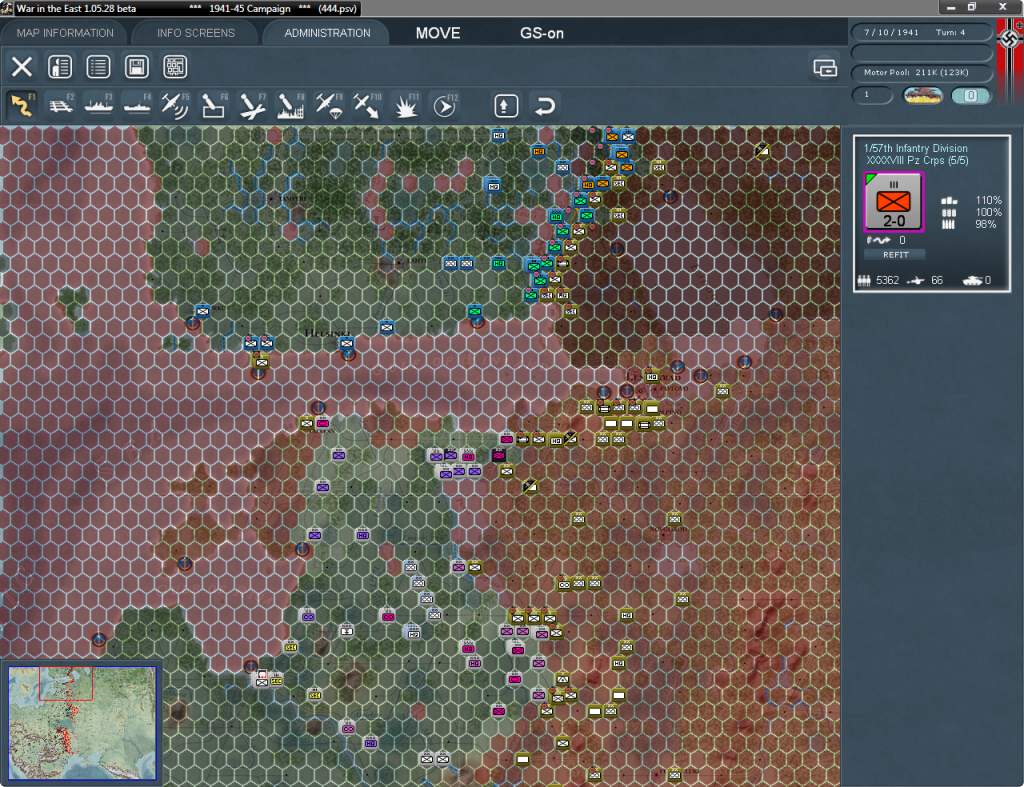The height and width of the screenshot is (787, 1024).
Task: Click the date 7/10/1941 Turn: 4 display
Action: tap(921, 32)
